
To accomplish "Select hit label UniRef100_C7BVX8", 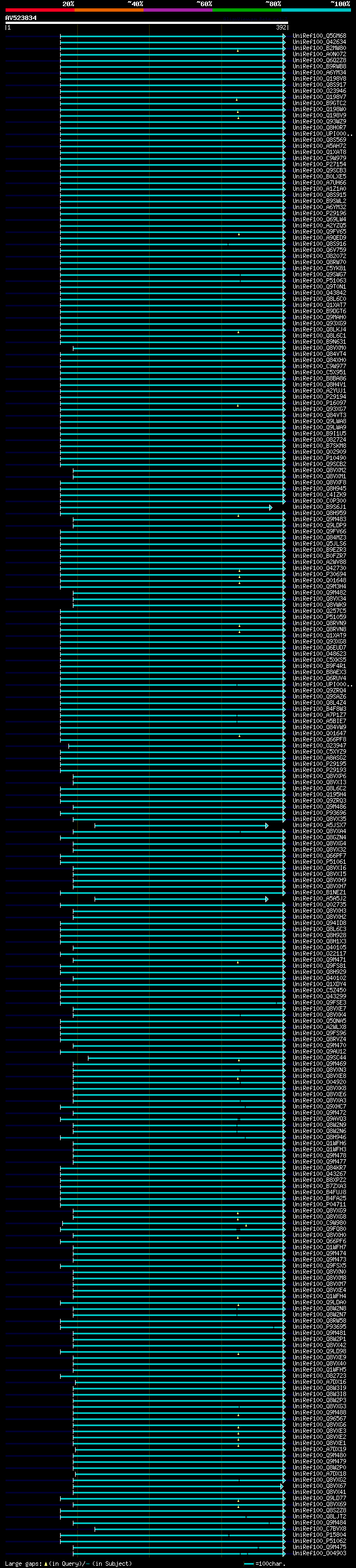I will click(319, 1529).
